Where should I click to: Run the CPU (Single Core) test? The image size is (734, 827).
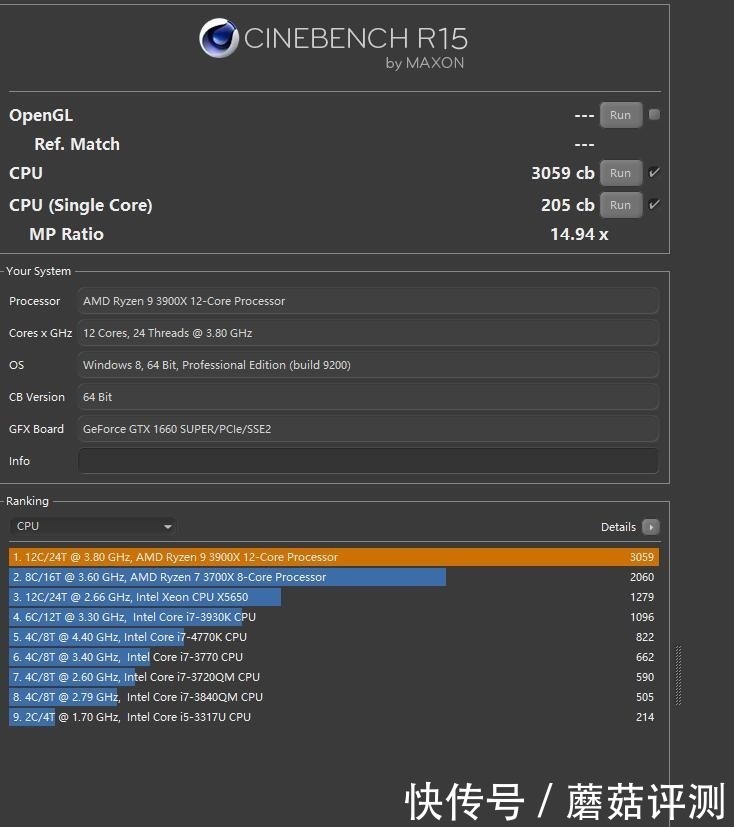tap(620, 205)
